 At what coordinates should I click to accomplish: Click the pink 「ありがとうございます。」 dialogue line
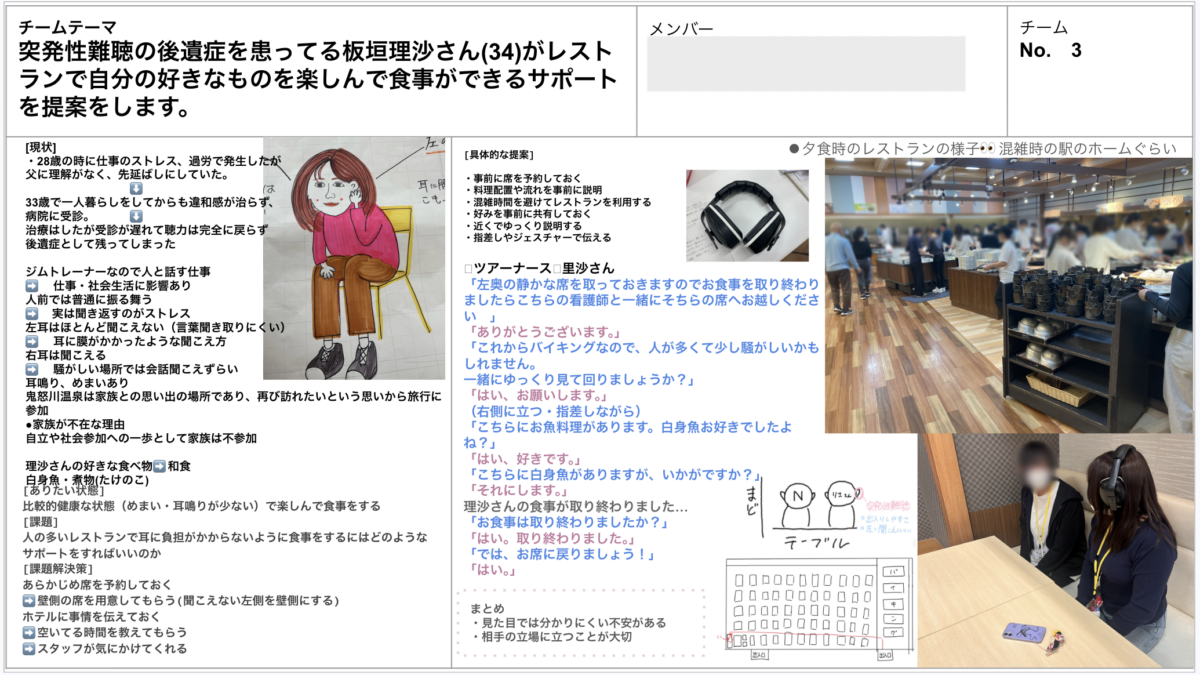pos(531,331)
